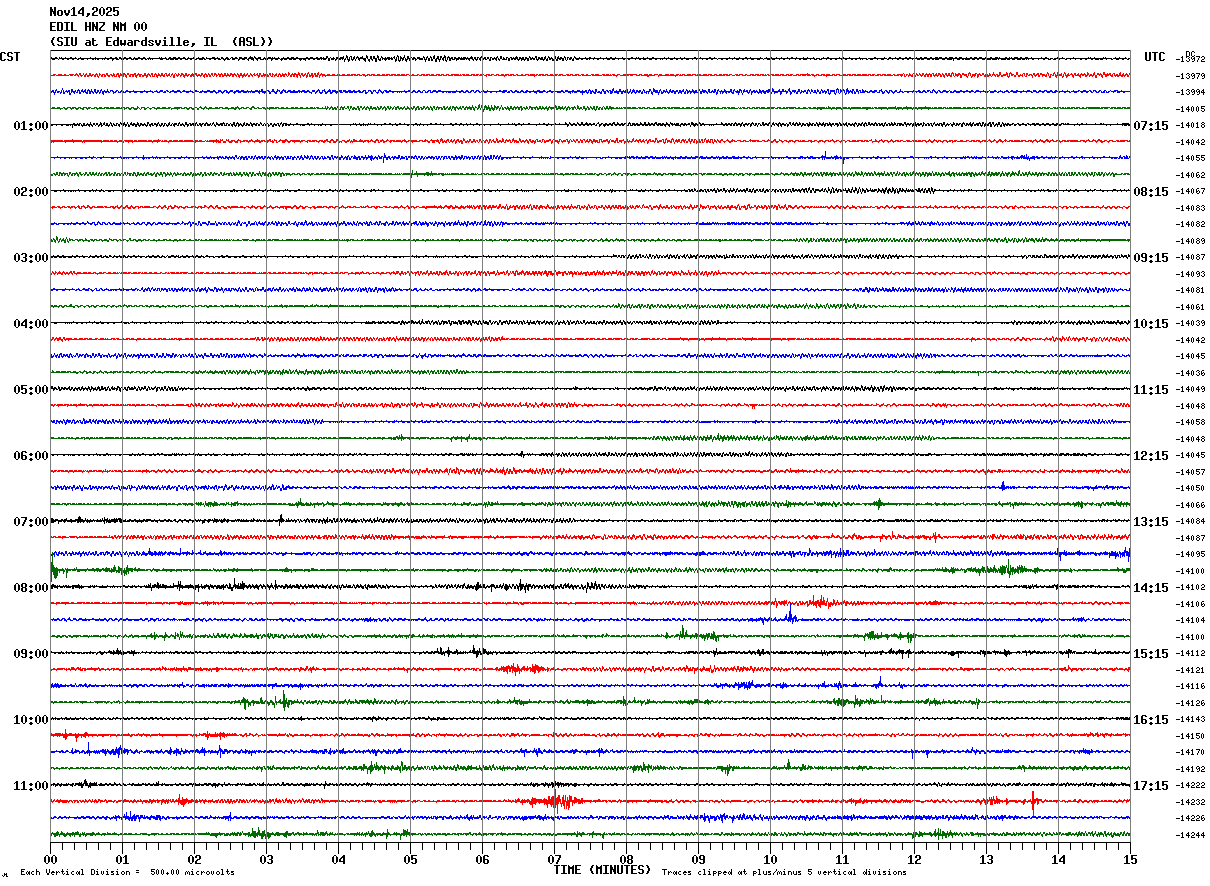Click the "03:00" CST time label
Viewport: 1210px width, 886px height.
(31, 258)
